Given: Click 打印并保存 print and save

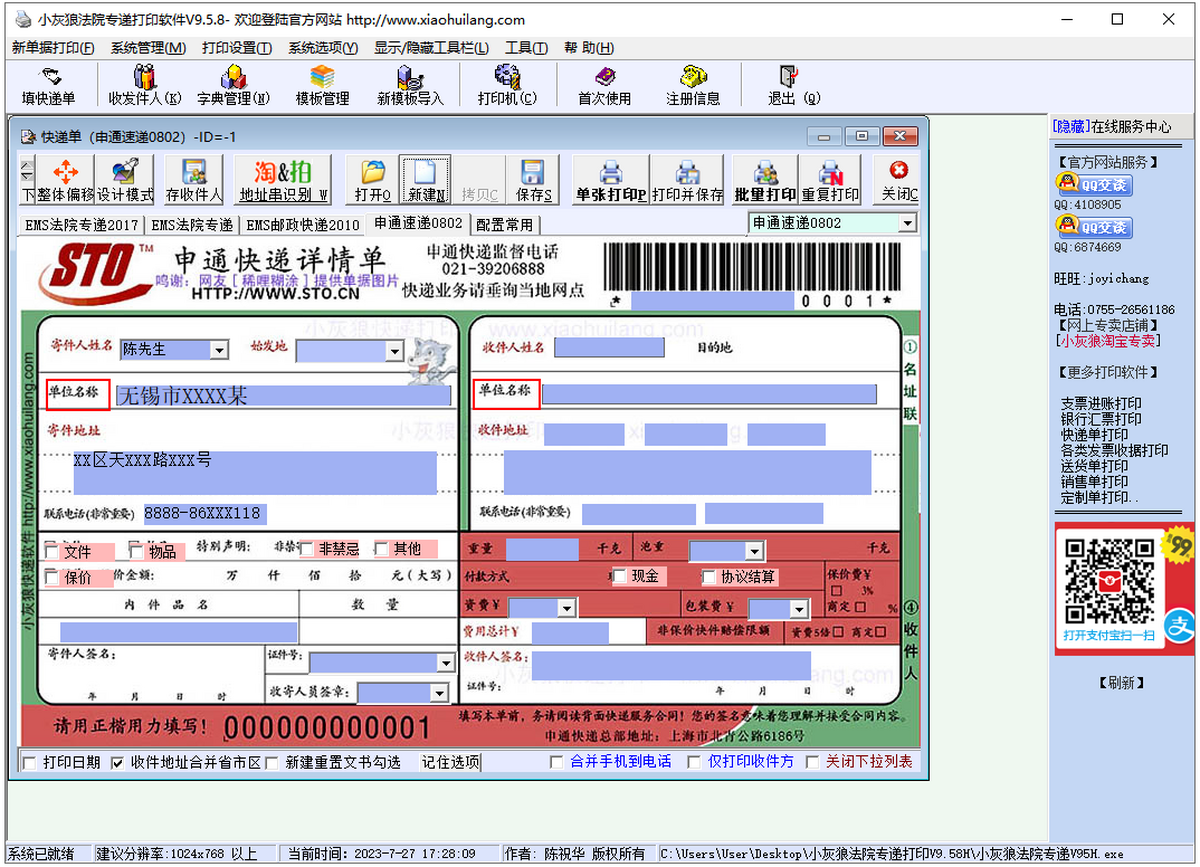Looking at the screenshot, I should coord(687,181).
